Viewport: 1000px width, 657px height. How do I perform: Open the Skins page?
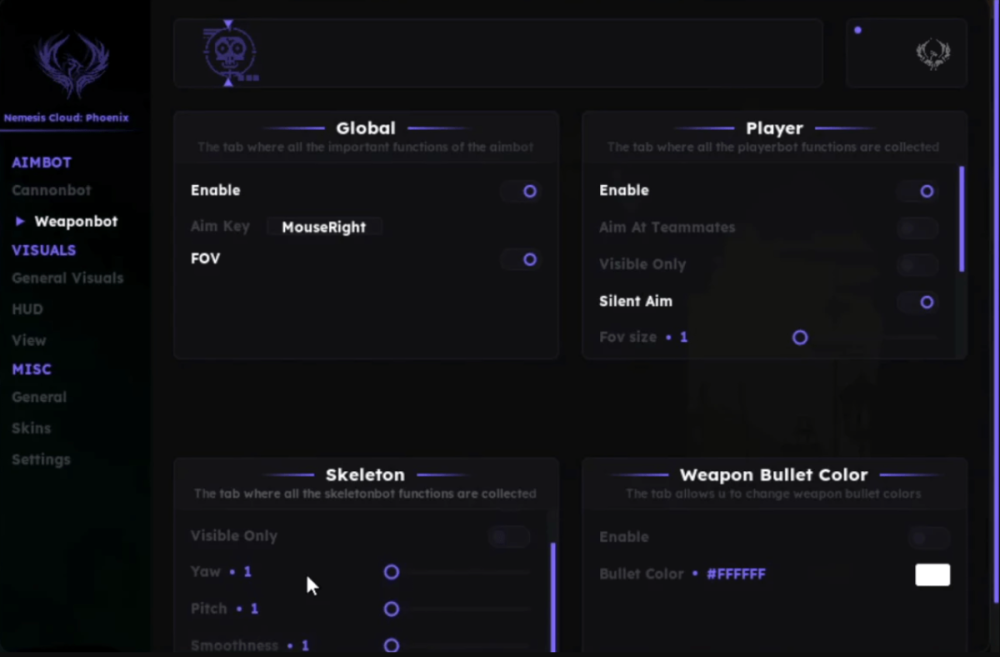[31, 428]
